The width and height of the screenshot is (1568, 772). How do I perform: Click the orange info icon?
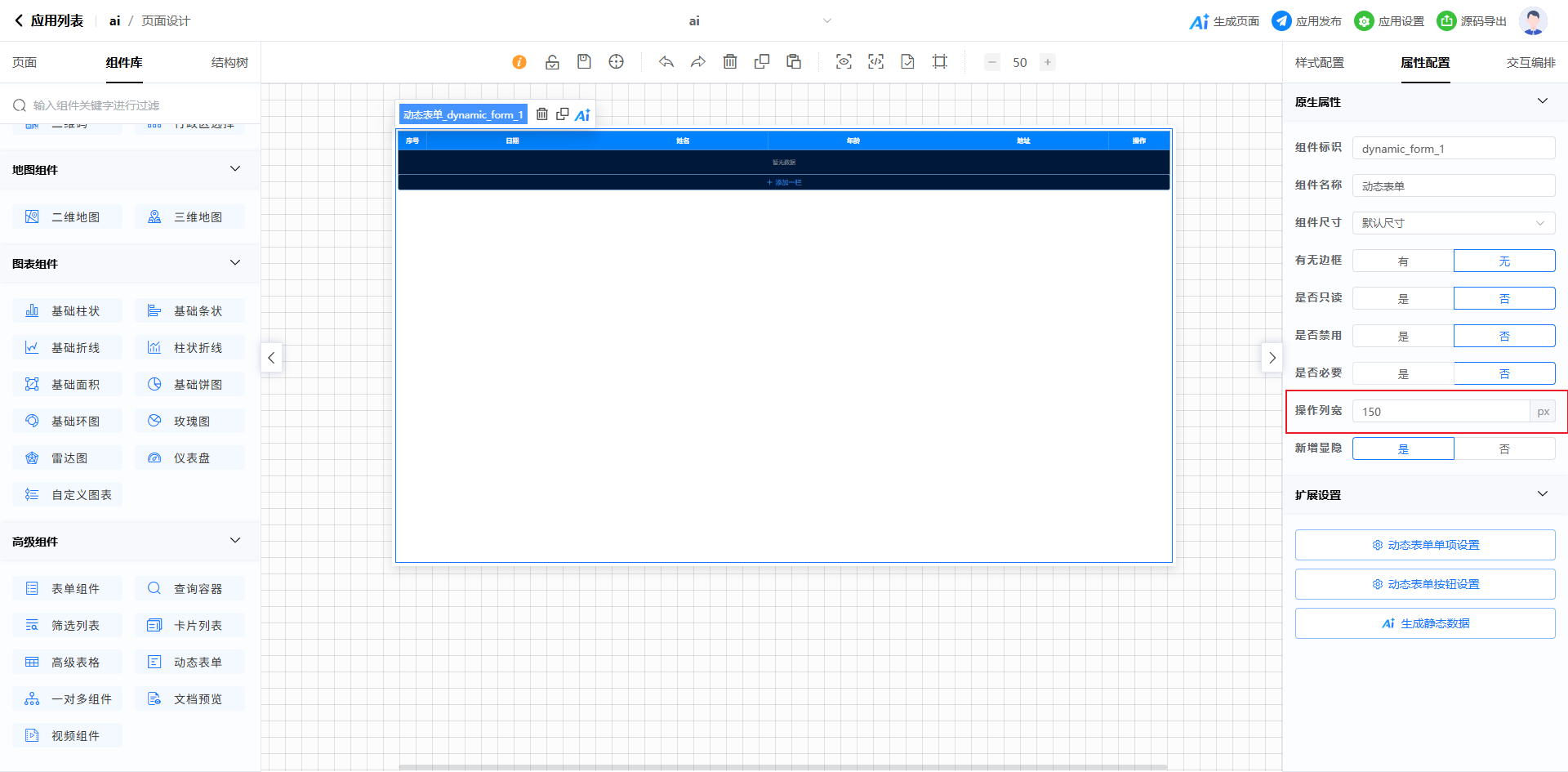click(x=519, y=62)
